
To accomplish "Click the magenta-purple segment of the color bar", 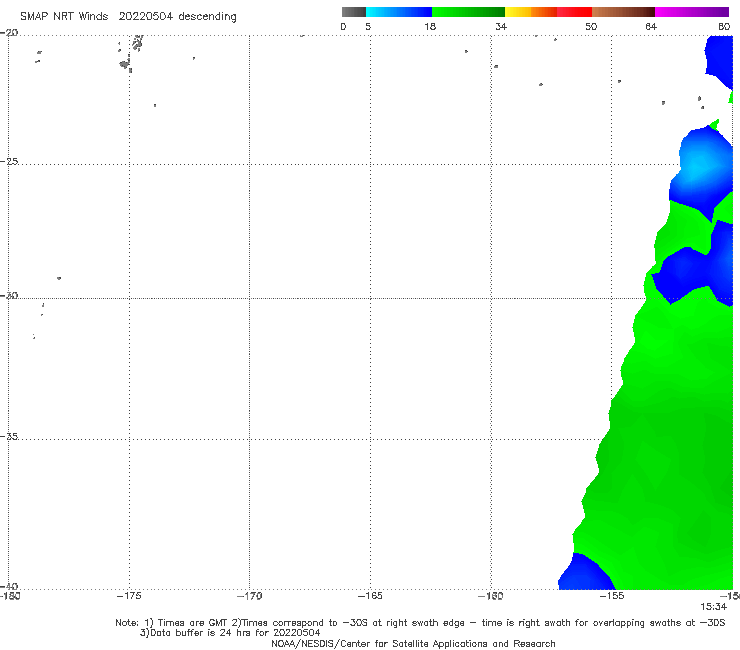I will click(x=692, y=12).
